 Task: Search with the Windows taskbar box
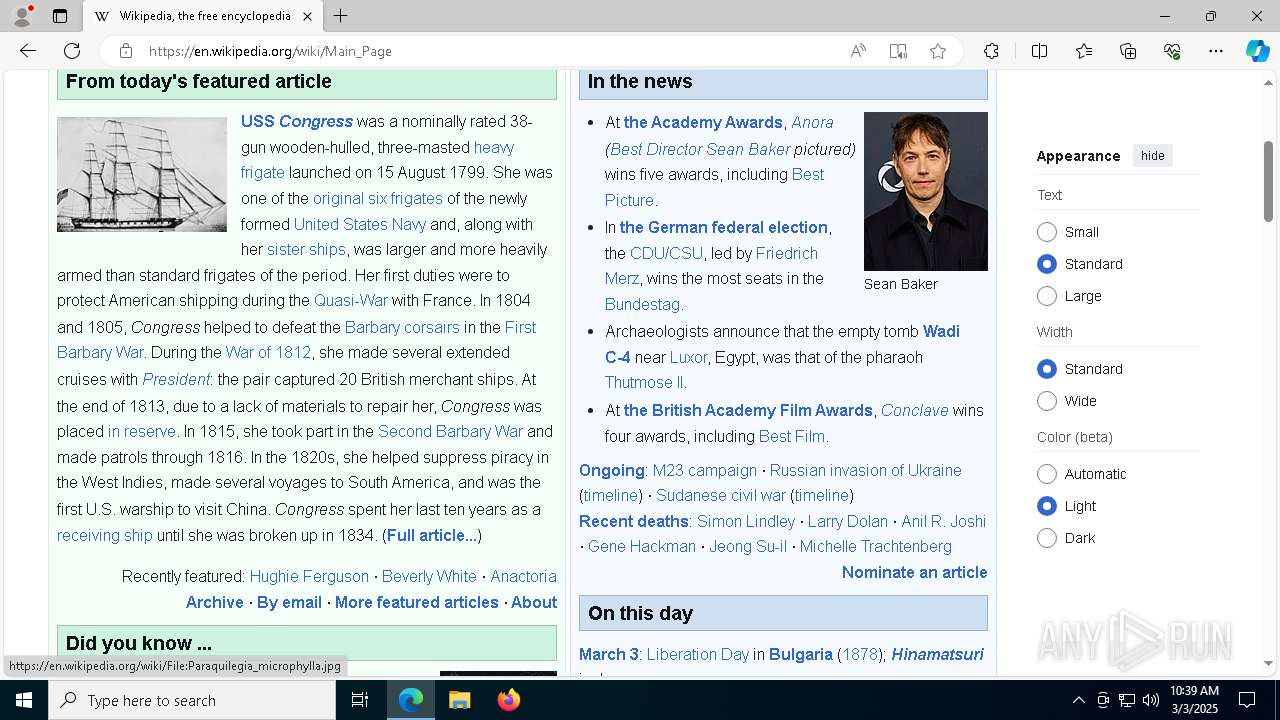[192, 700]
